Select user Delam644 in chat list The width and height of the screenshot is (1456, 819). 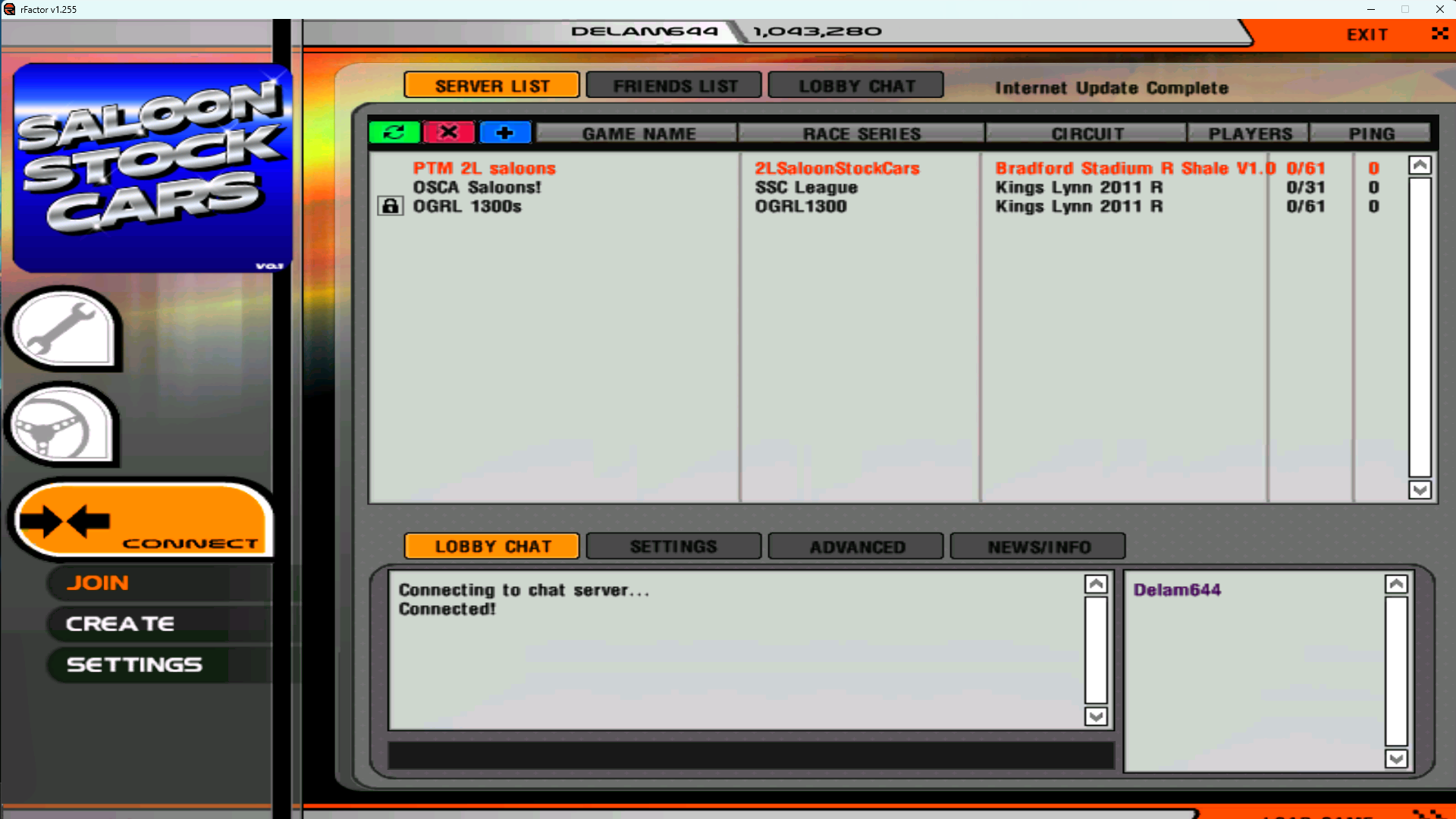tap(1177, 590)
